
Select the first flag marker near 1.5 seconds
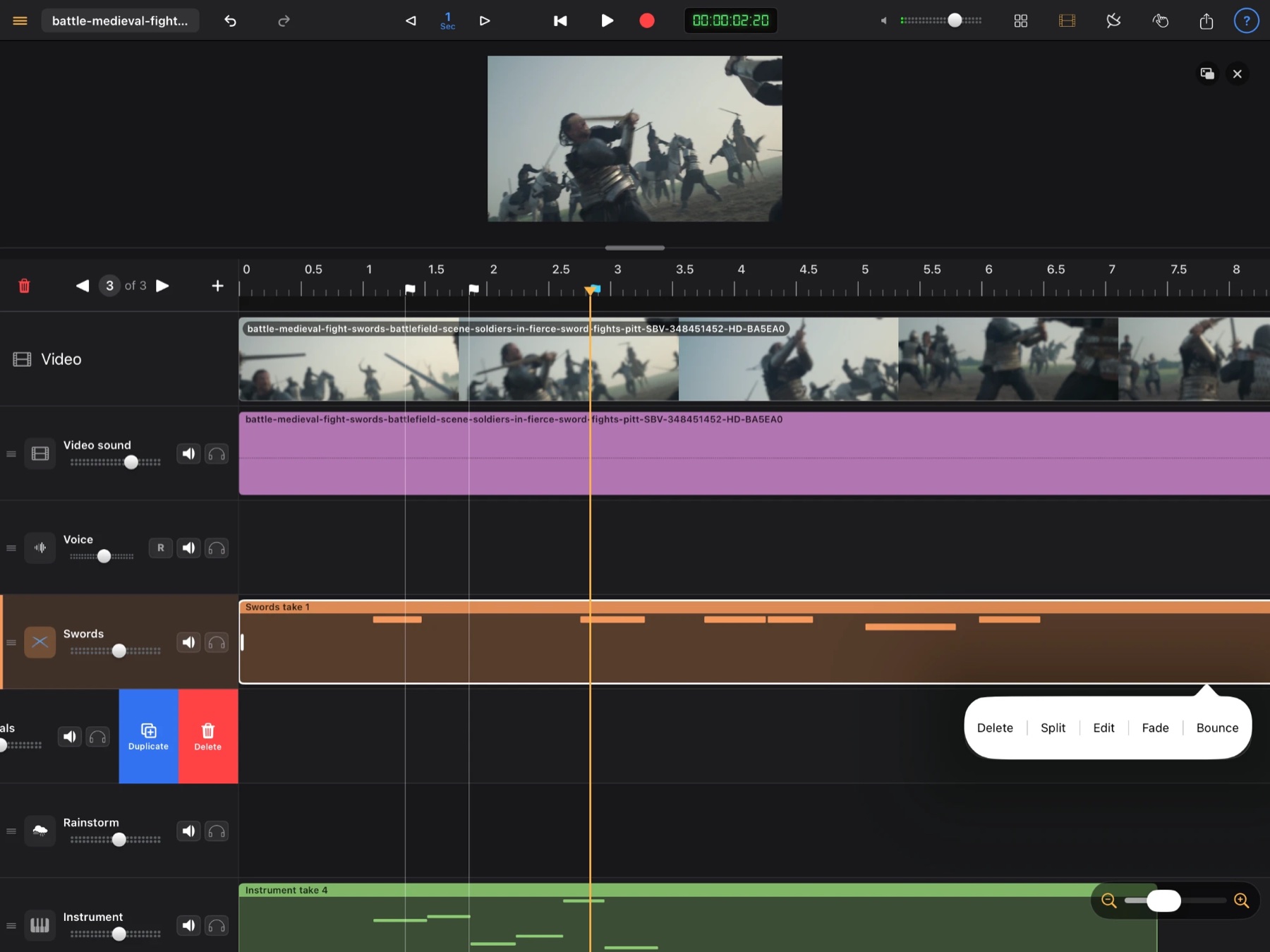(410, 289)
